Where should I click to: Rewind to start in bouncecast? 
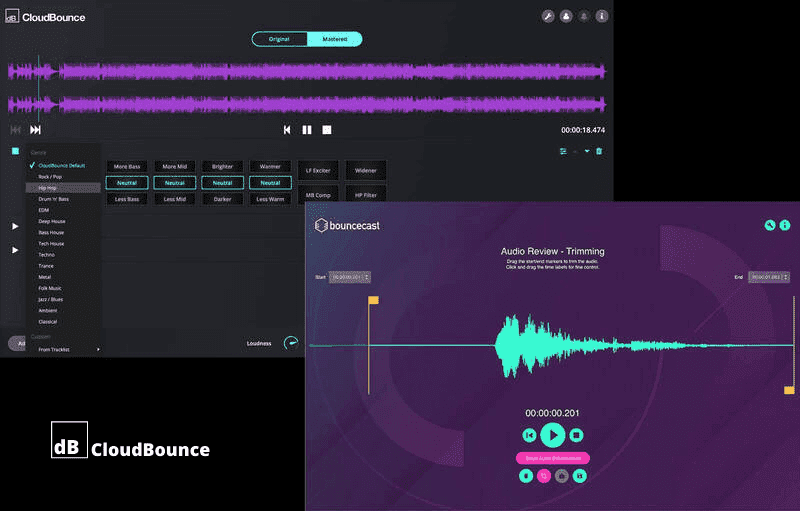530,435
